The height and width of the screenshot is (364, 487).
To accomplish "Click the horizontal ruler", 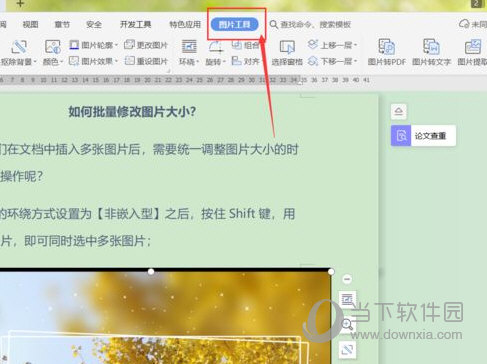I will click(x=185, y=80).
